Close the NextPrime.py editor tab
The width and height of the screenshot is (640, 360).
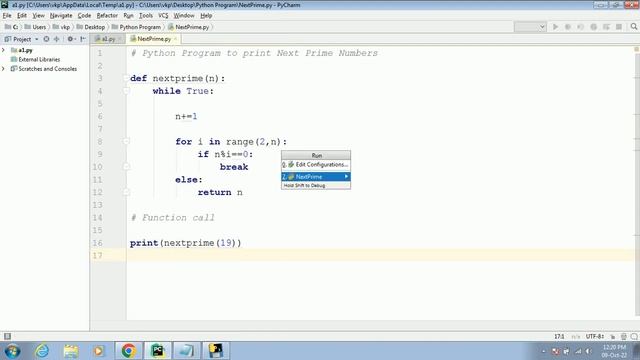[176, 39]
